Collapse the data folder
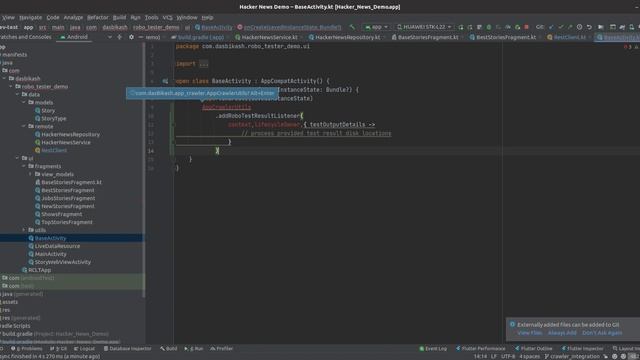 18,94
